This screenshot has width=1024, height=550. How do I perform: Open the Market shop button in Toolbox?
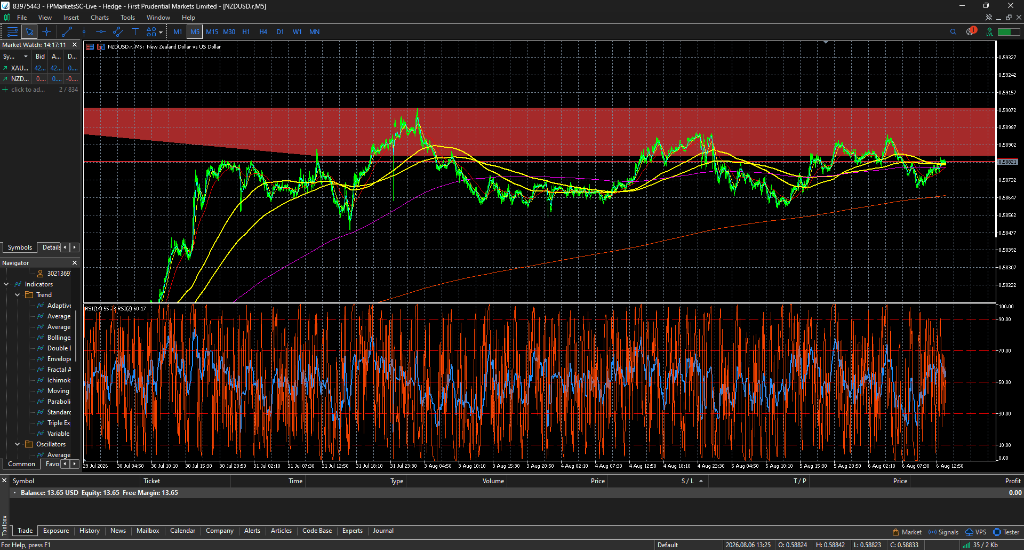(x=906, y=532)
